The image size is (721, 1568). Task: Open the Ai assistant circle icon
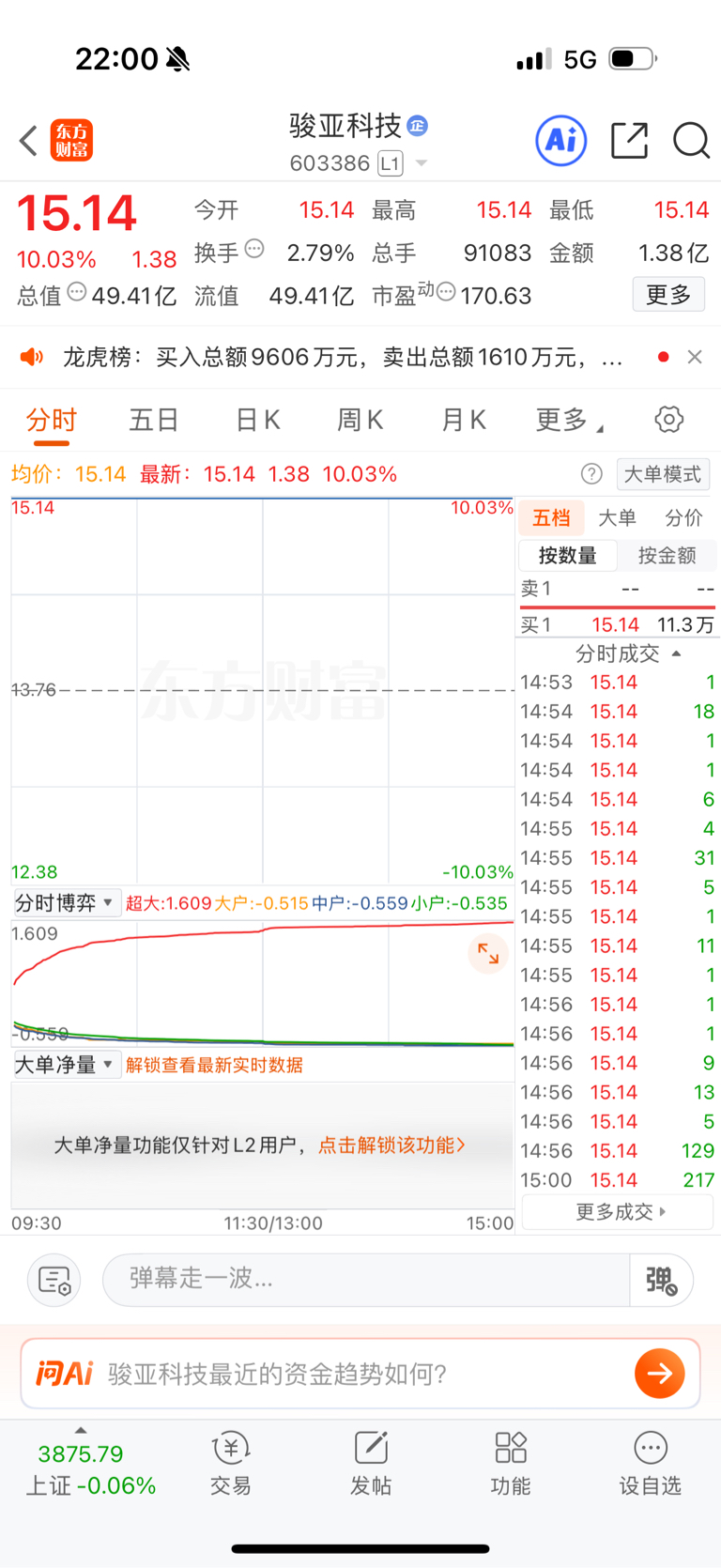(x=561, y=141)
